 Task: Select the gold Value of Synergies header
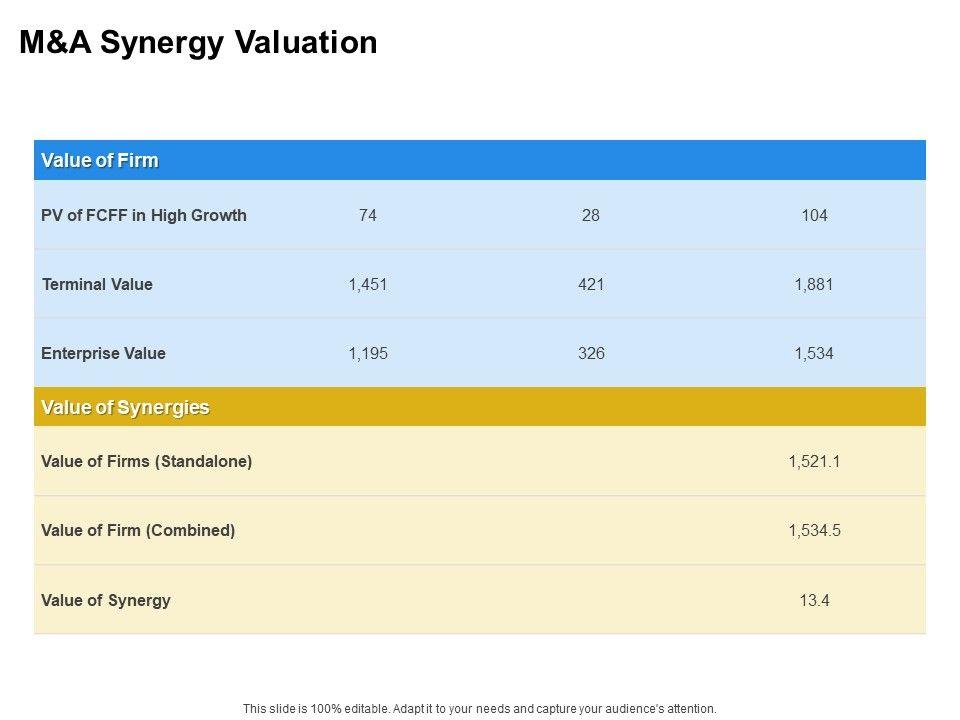(x=125, y=408)
